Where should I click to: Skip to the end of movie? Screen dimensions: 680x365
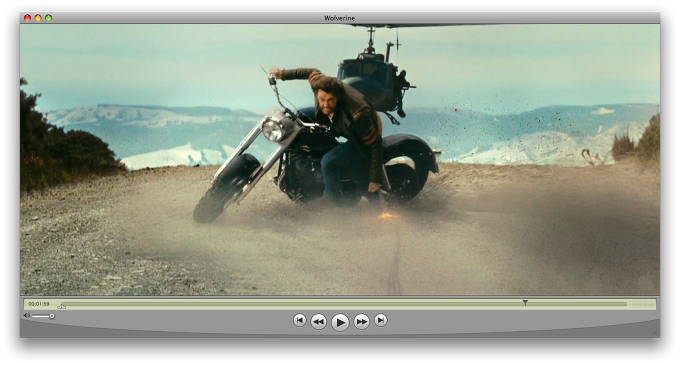click(380, 320)
